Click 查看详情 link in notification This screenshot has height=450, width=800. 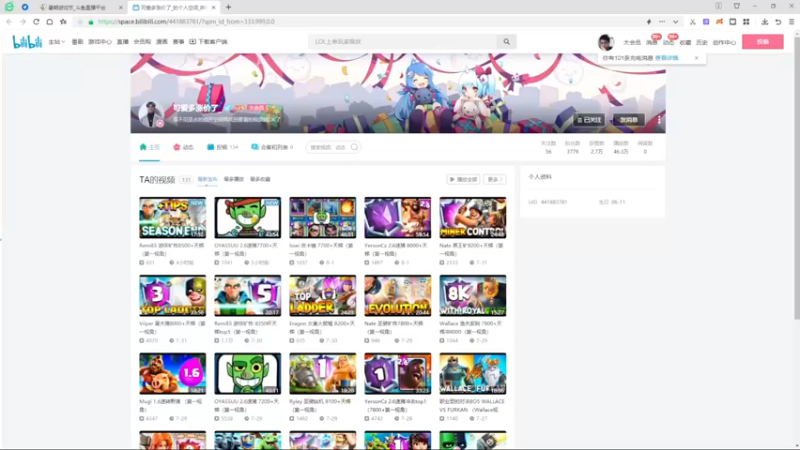(666, 58)
